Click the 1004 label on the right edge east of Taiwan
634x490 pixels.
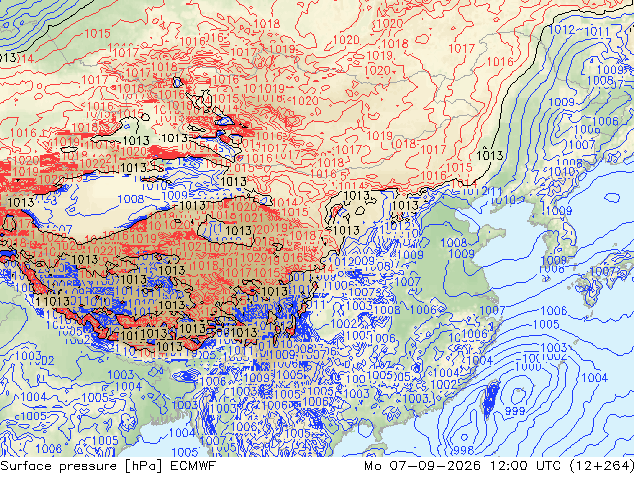pyautogui.click(x=594, y=378)
